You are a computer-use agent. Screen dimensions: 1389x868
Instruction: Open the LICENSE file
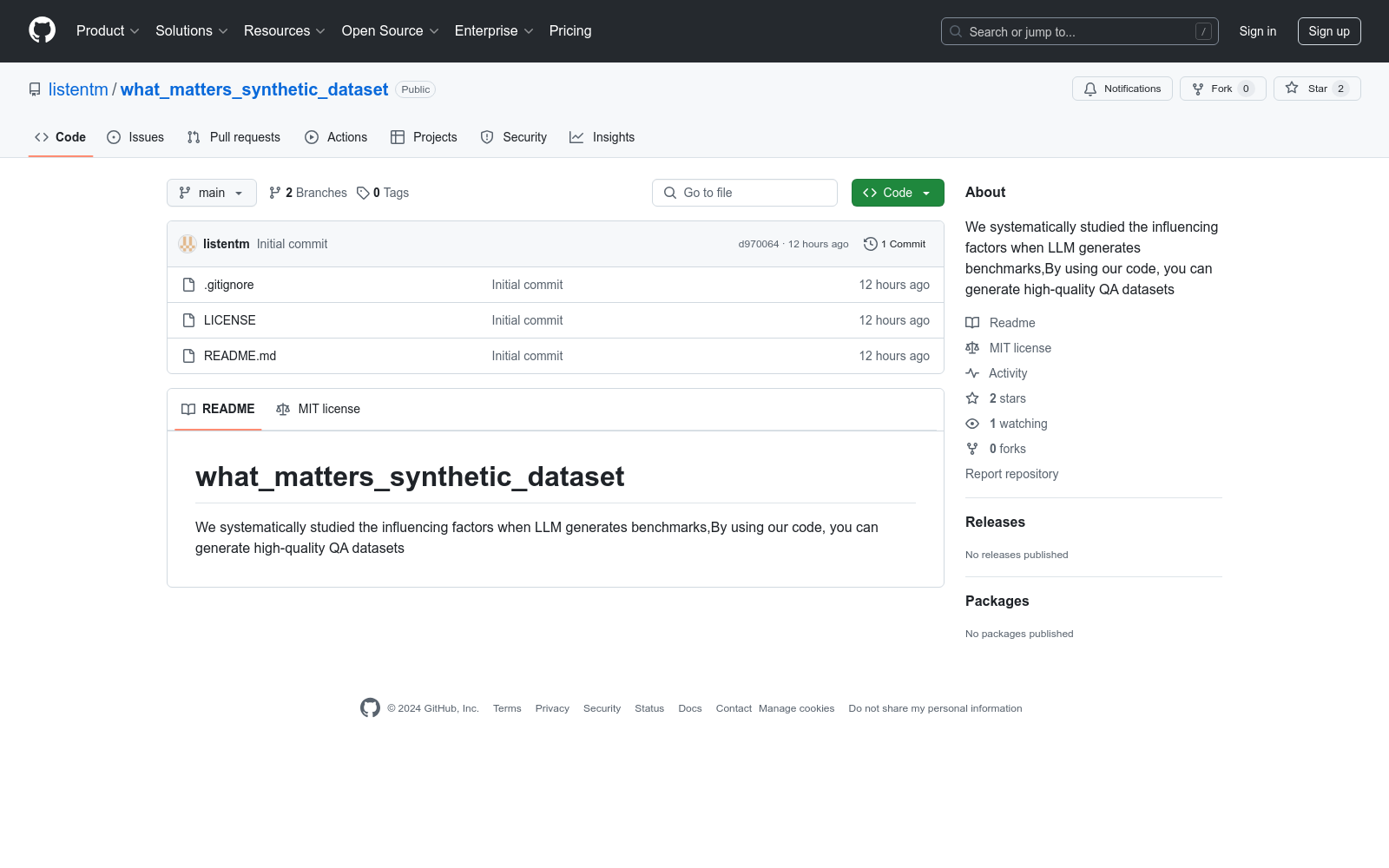[x=230, y=320]
